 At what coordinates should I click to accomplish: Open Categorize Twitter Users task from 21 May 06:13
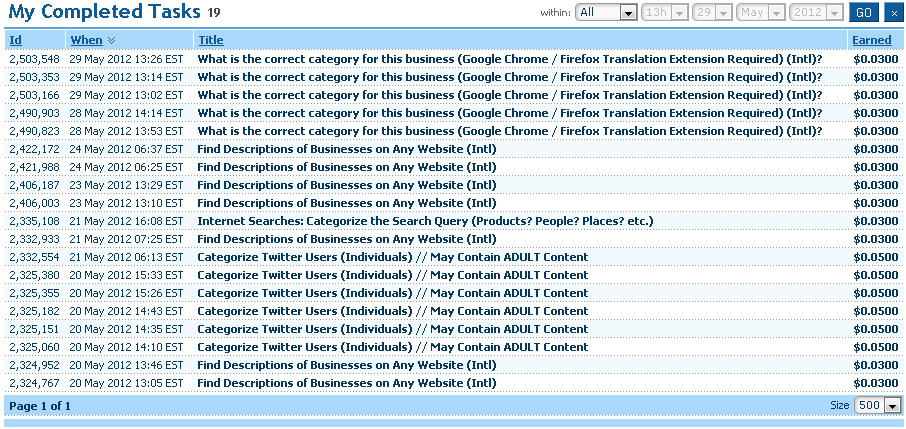(393, 257)
